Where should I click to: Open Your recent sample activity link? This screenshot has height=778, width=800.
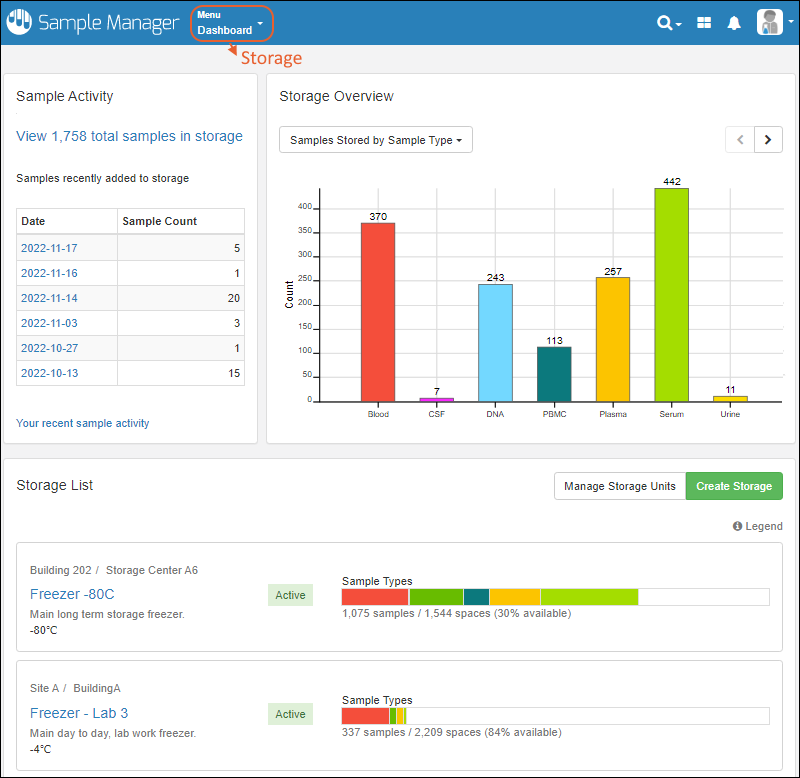pyautogui.click(x=83, y=423)
